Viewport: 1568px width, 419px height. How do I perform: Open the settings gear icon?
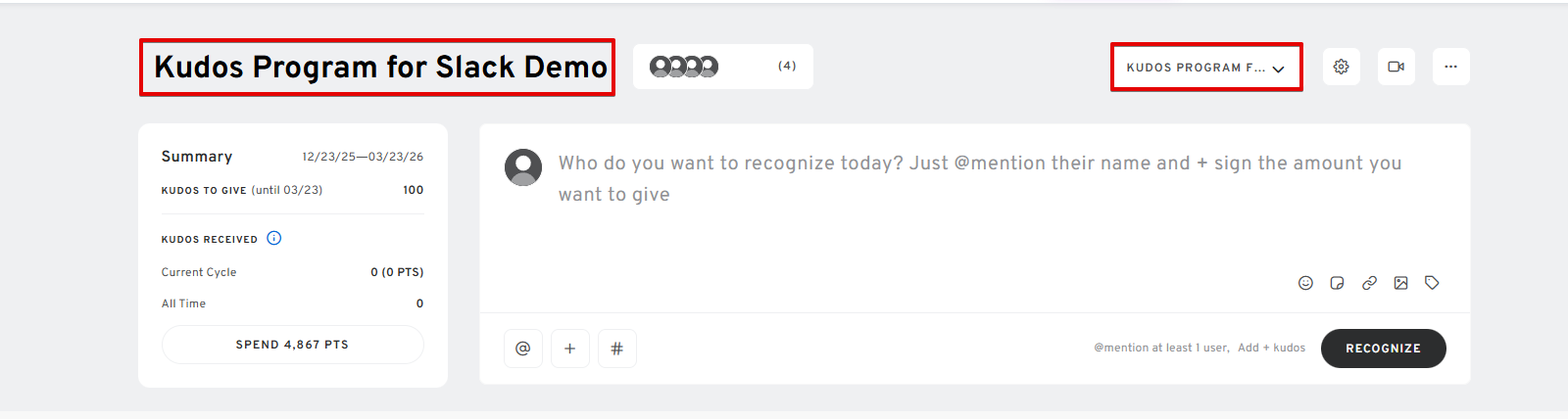pyautogui.click(x=1341, y=67)
